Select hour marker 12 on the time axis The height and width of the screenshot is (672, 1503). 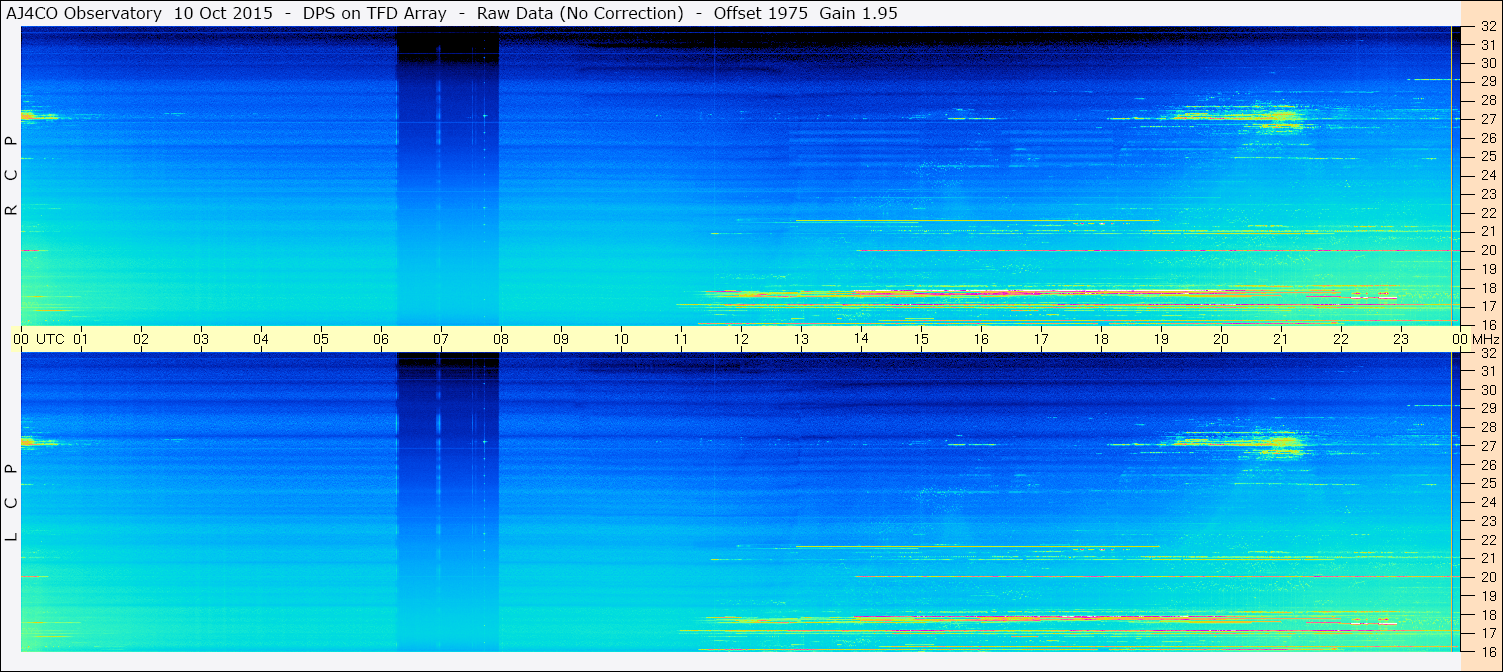741,339
